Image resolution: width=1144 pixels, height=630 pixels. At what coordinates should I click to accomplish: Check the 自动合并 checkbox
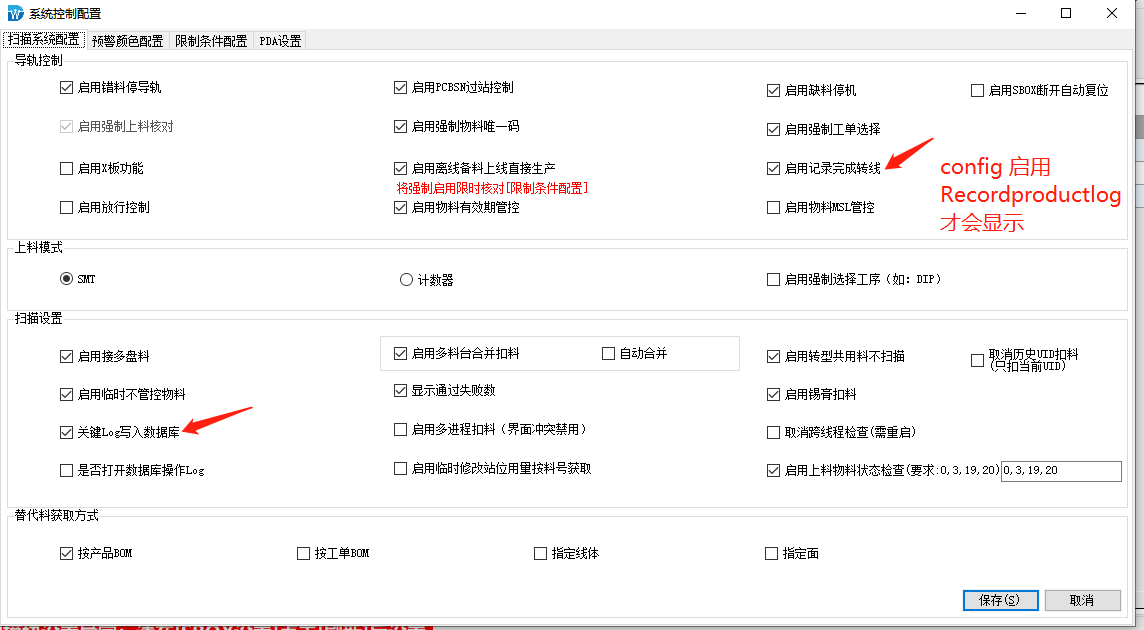[608, 353]
